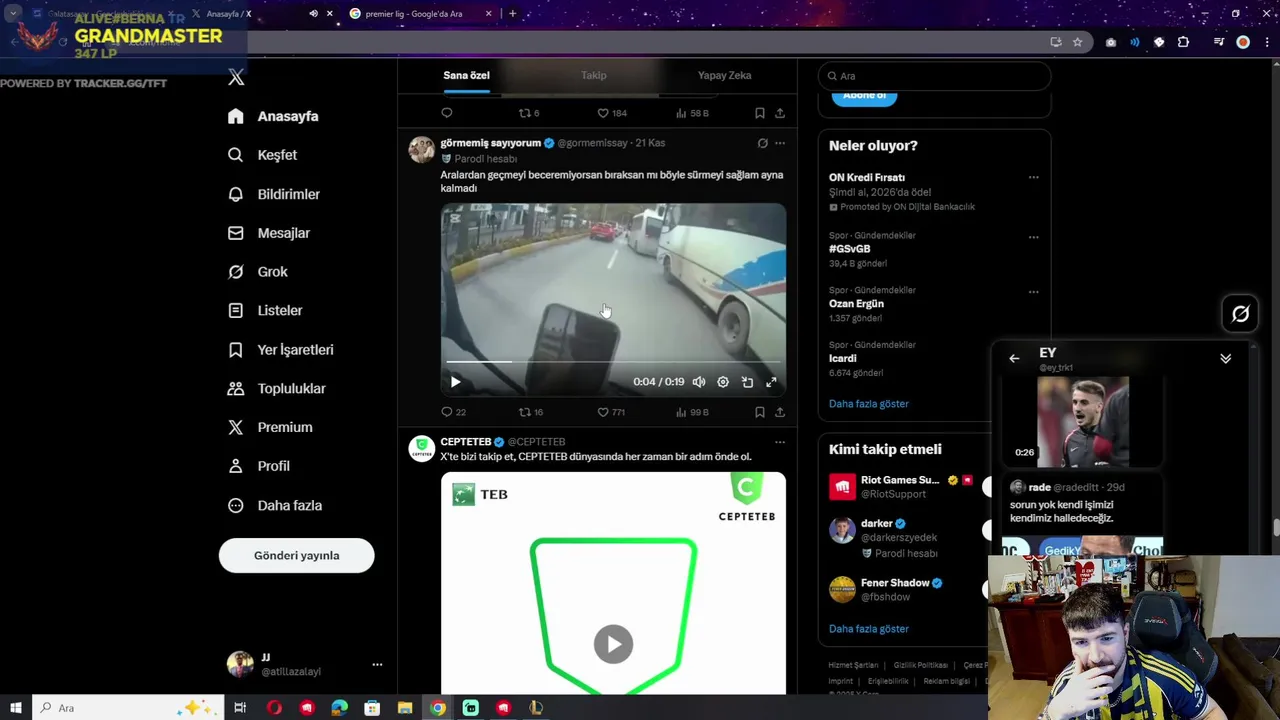Open Mesajlar in the sidebar
The image size is (1280, 720).
269,233
